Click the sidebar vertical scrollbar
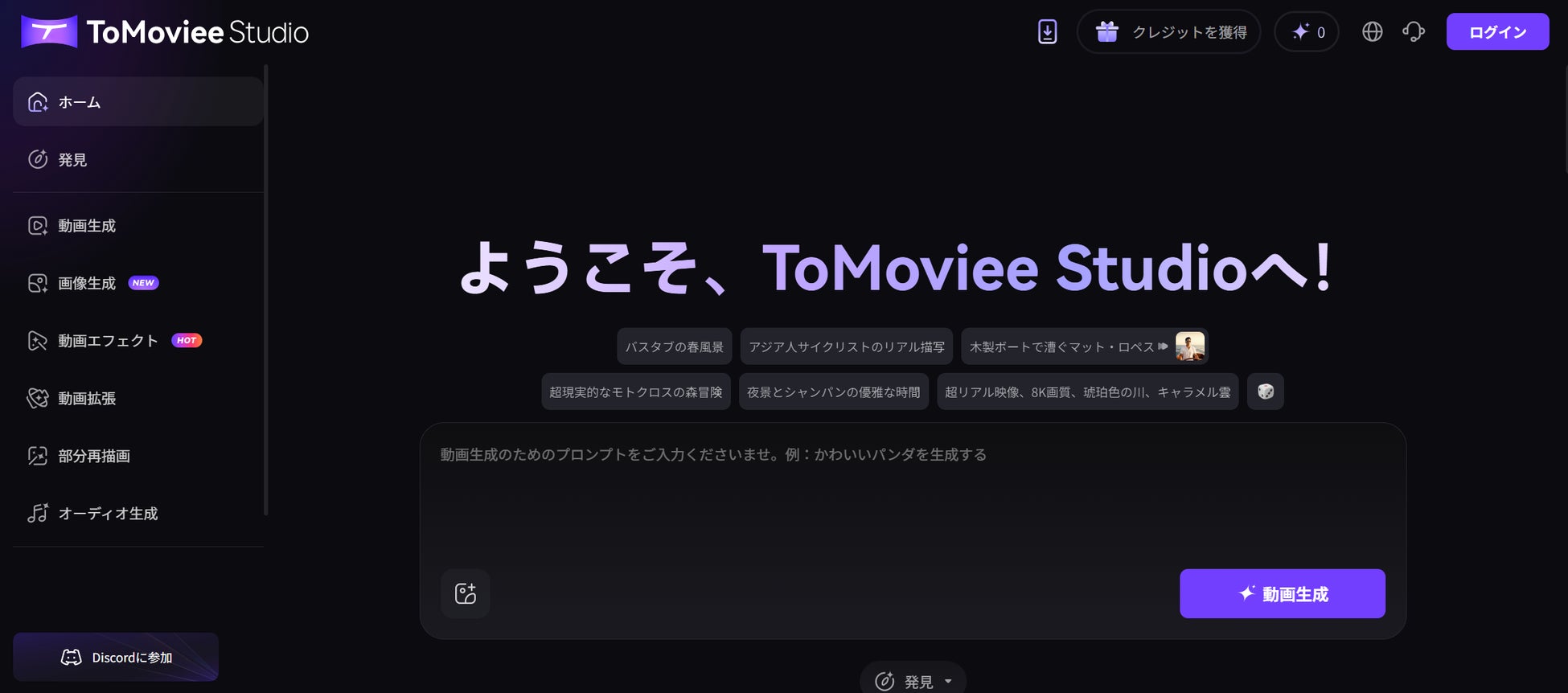Viewport: 1568px width, 693px height. (x=266, y=289)
